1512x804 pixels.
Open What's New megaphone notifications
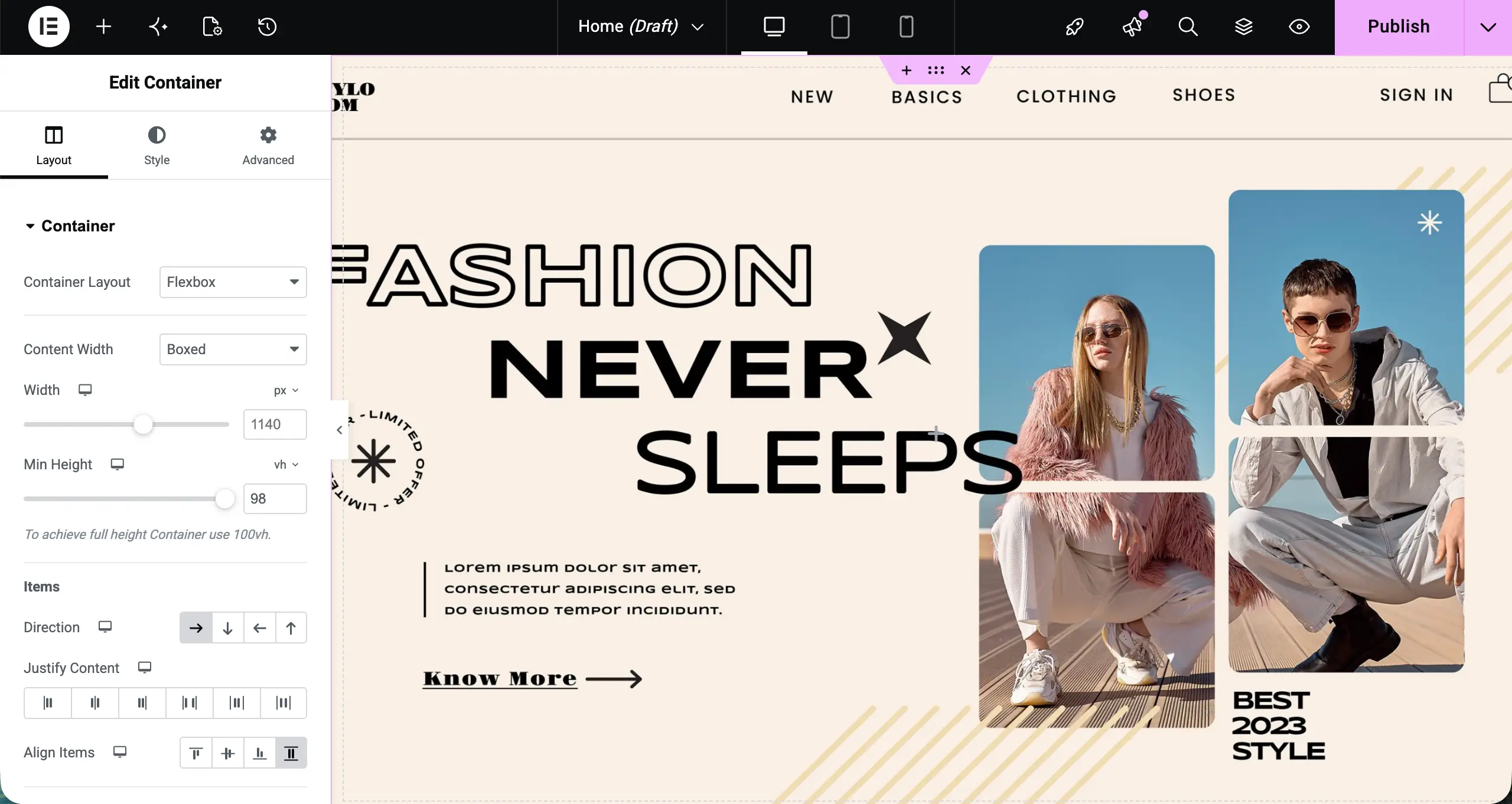[x=1132, y=27]
